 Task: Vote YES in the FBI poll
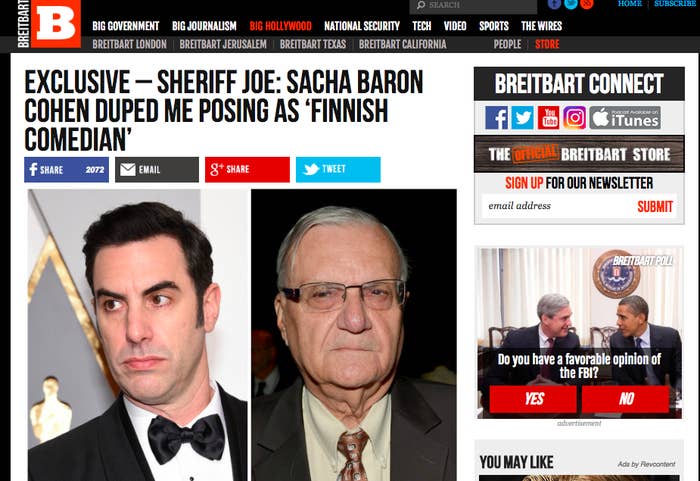533,399
